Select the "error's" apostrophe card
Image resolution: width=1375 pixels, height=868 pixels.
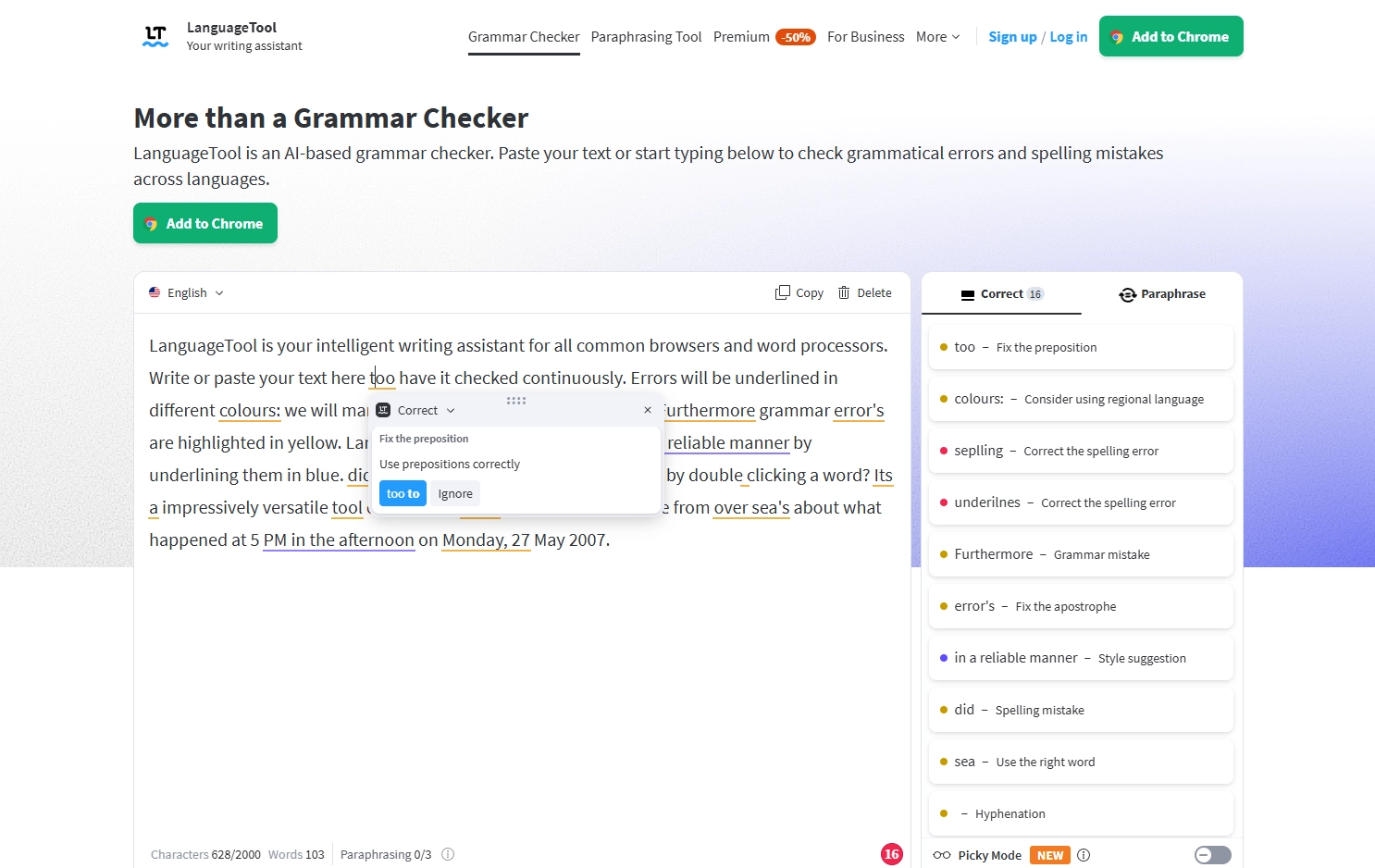point(1081,606)
